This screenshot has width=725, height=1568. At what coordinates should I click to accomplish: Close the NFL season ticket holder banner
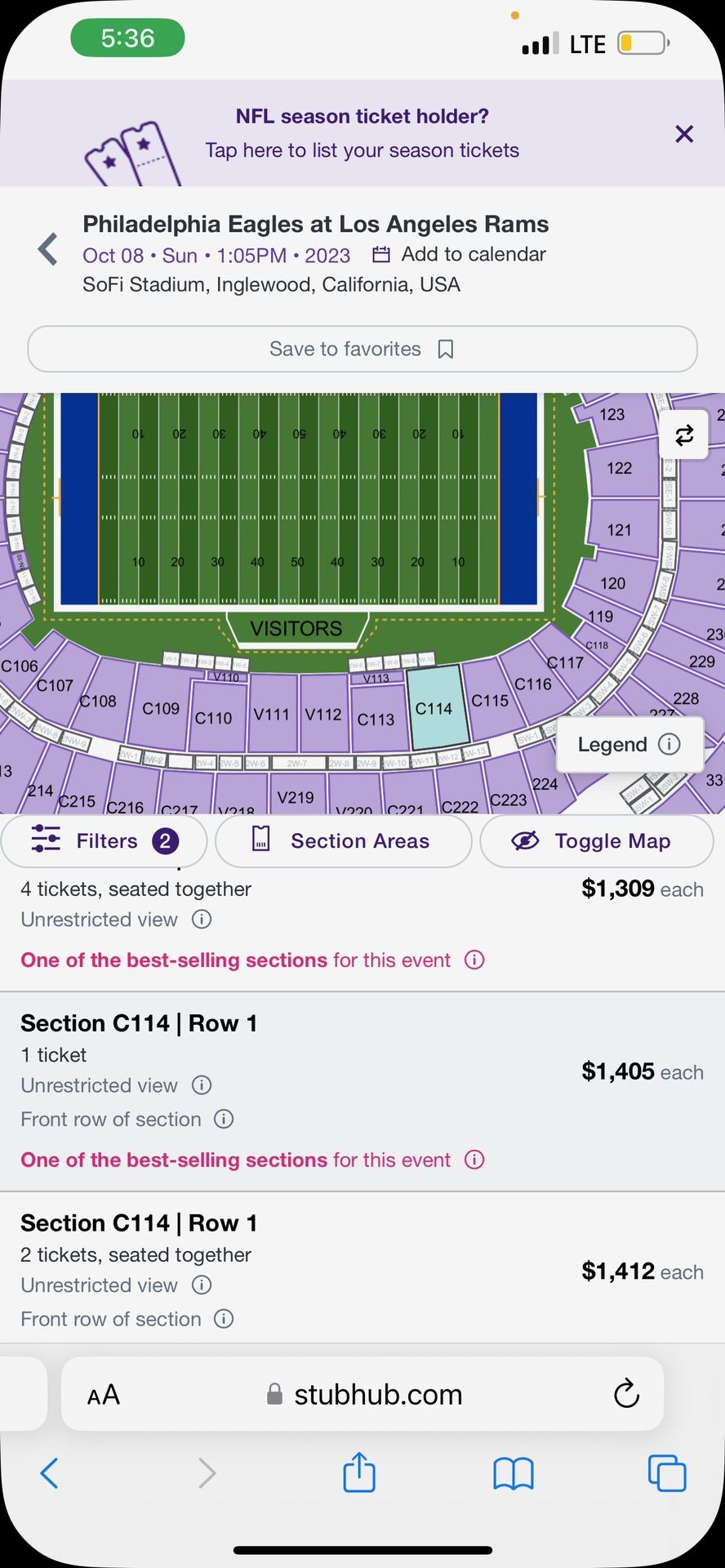[684, 134]
